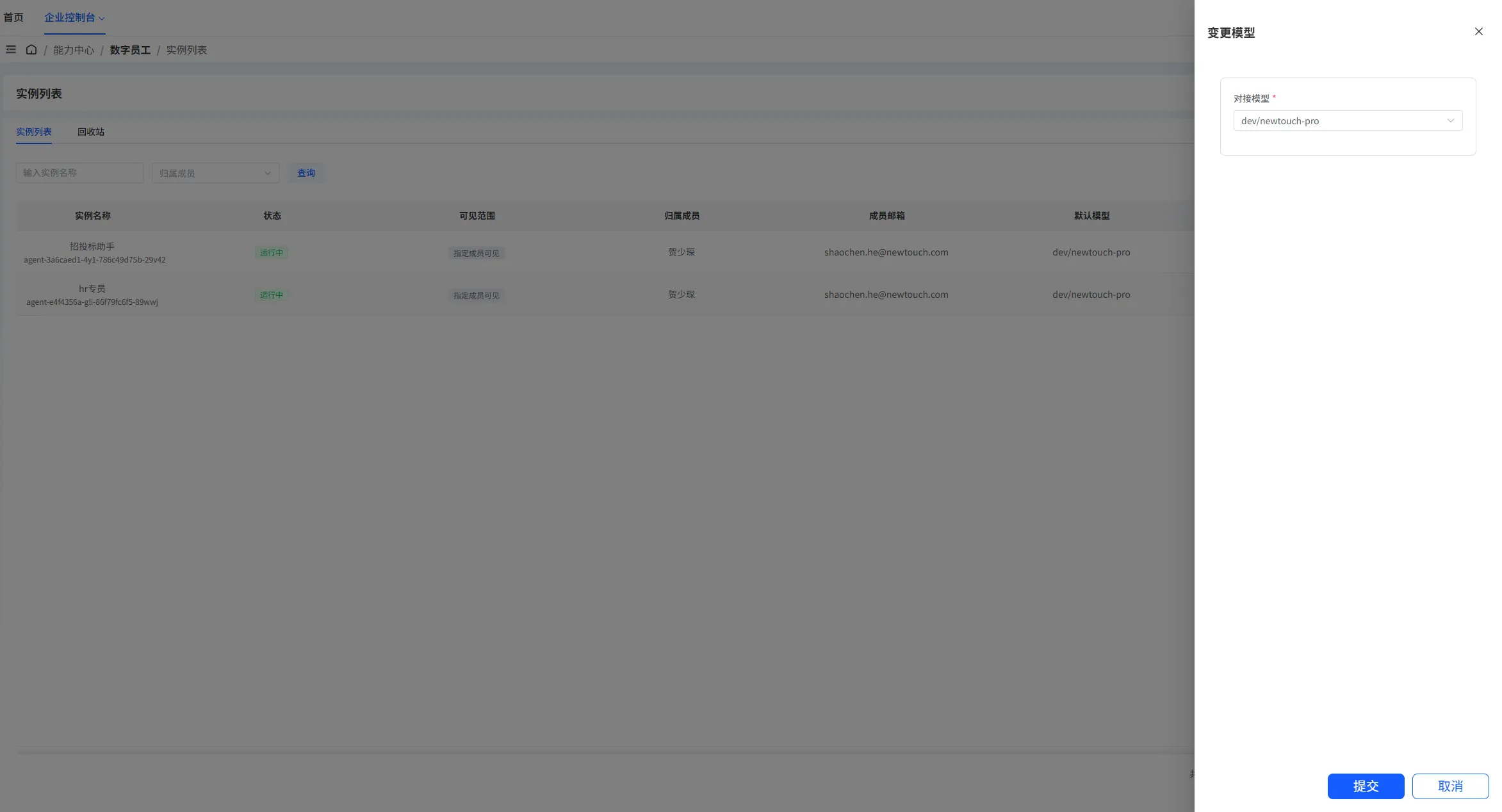Click the 默认模型 column header
Image resolution: width=1502 pixels, height=812 pixels.
point(1092,216)
